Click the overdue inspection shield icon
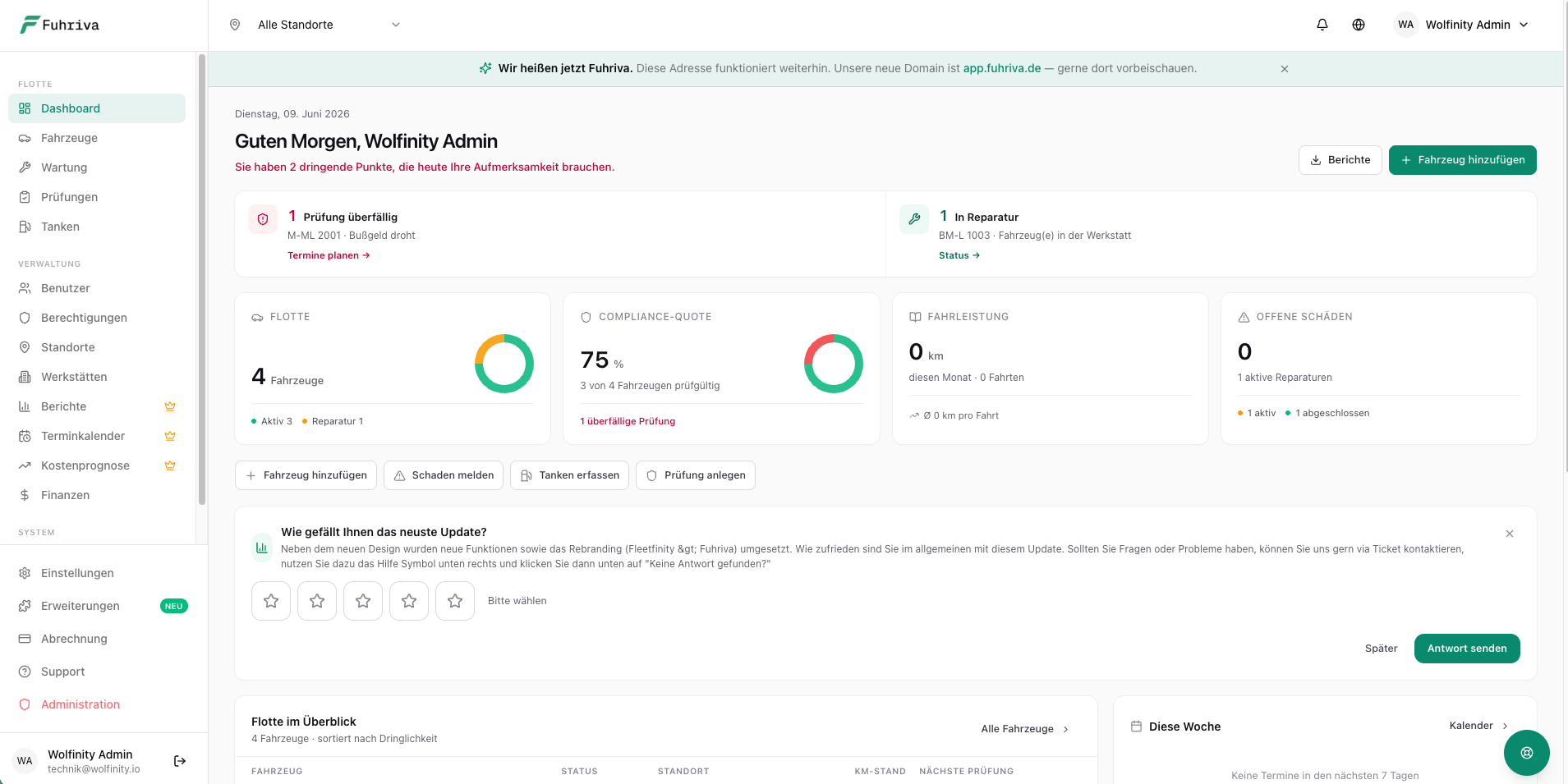 263,219
